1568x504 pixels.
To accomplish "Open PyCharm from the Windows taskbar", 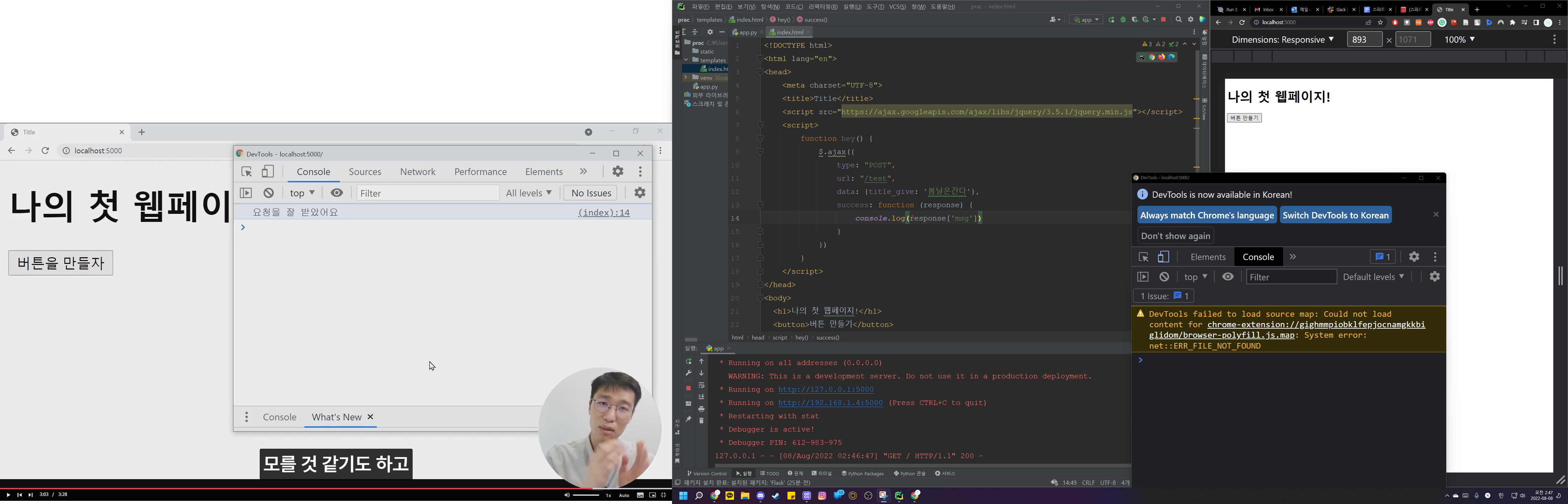I will tap(899, 496).
